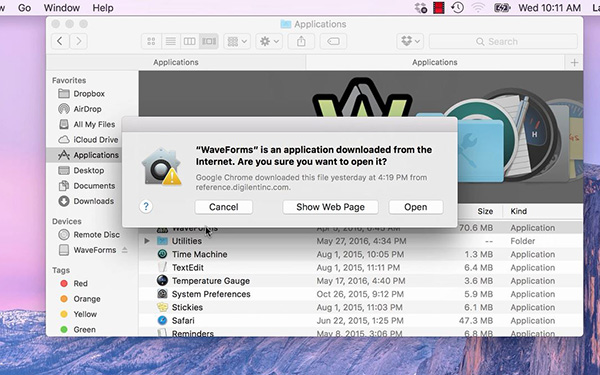
Task: Select TextEdit in the list
Action: 361,267
